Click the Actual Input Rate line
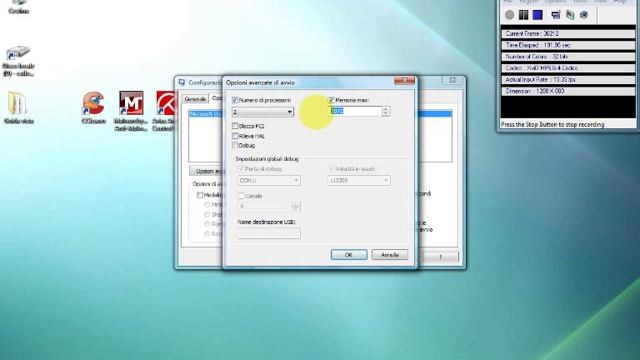The width and height of the screenshot is (640, 360). [568, 80]
